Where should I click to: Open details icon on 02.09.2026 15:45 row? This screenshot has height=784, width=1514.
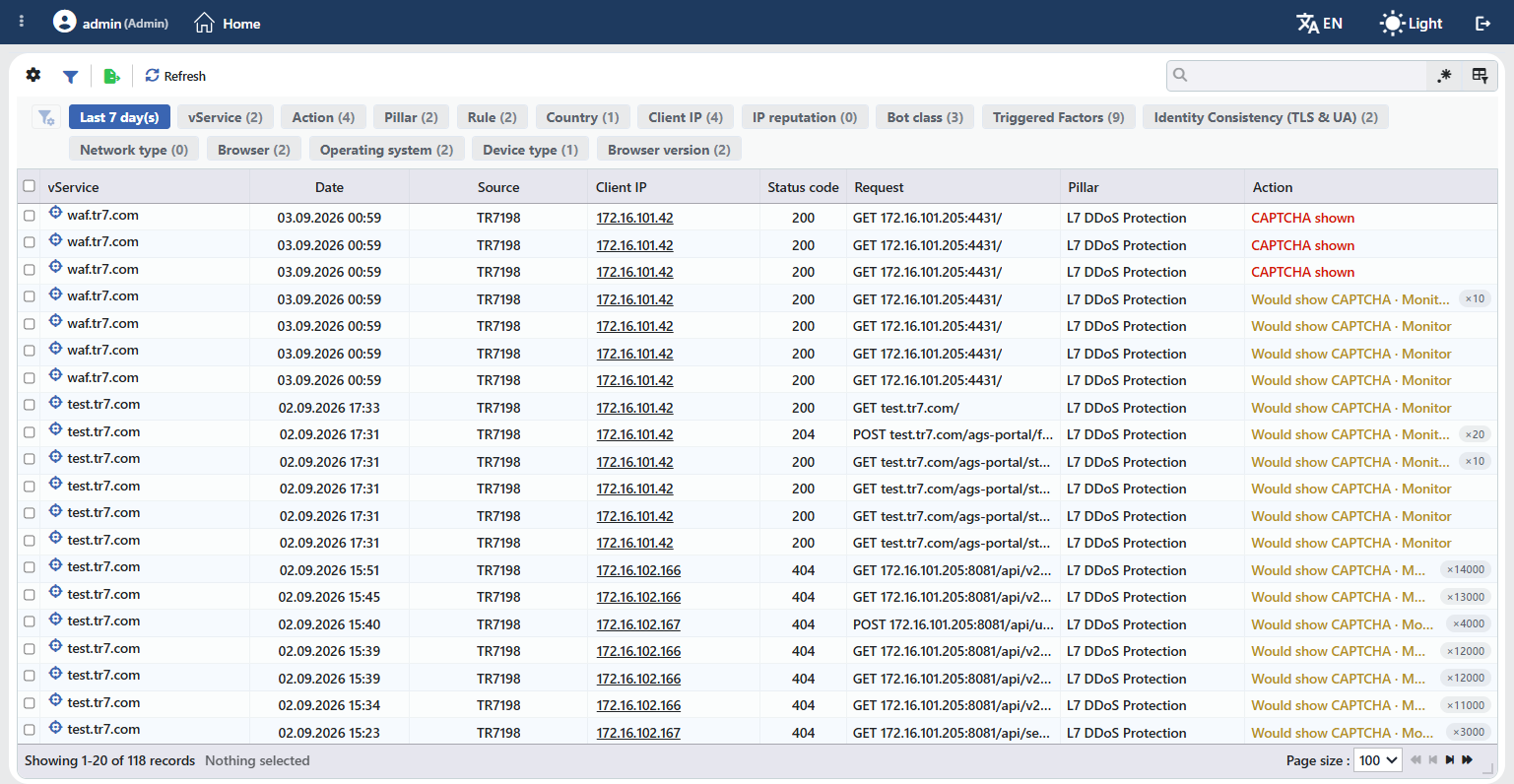[x=56, y=593]
